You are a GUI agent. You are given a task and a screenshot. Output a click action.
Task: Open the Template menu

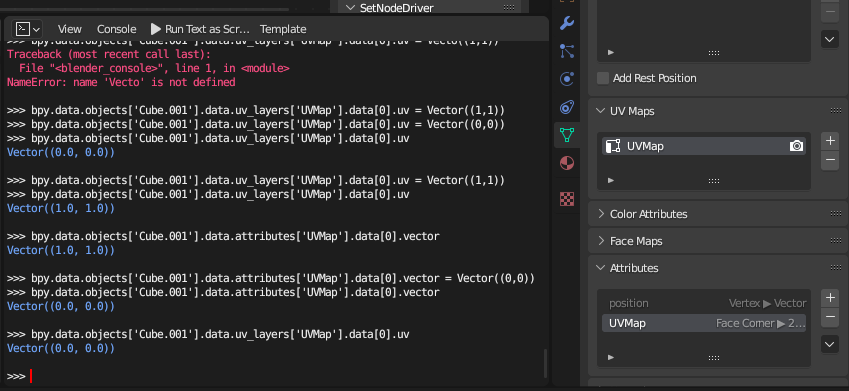pos(283,29)
